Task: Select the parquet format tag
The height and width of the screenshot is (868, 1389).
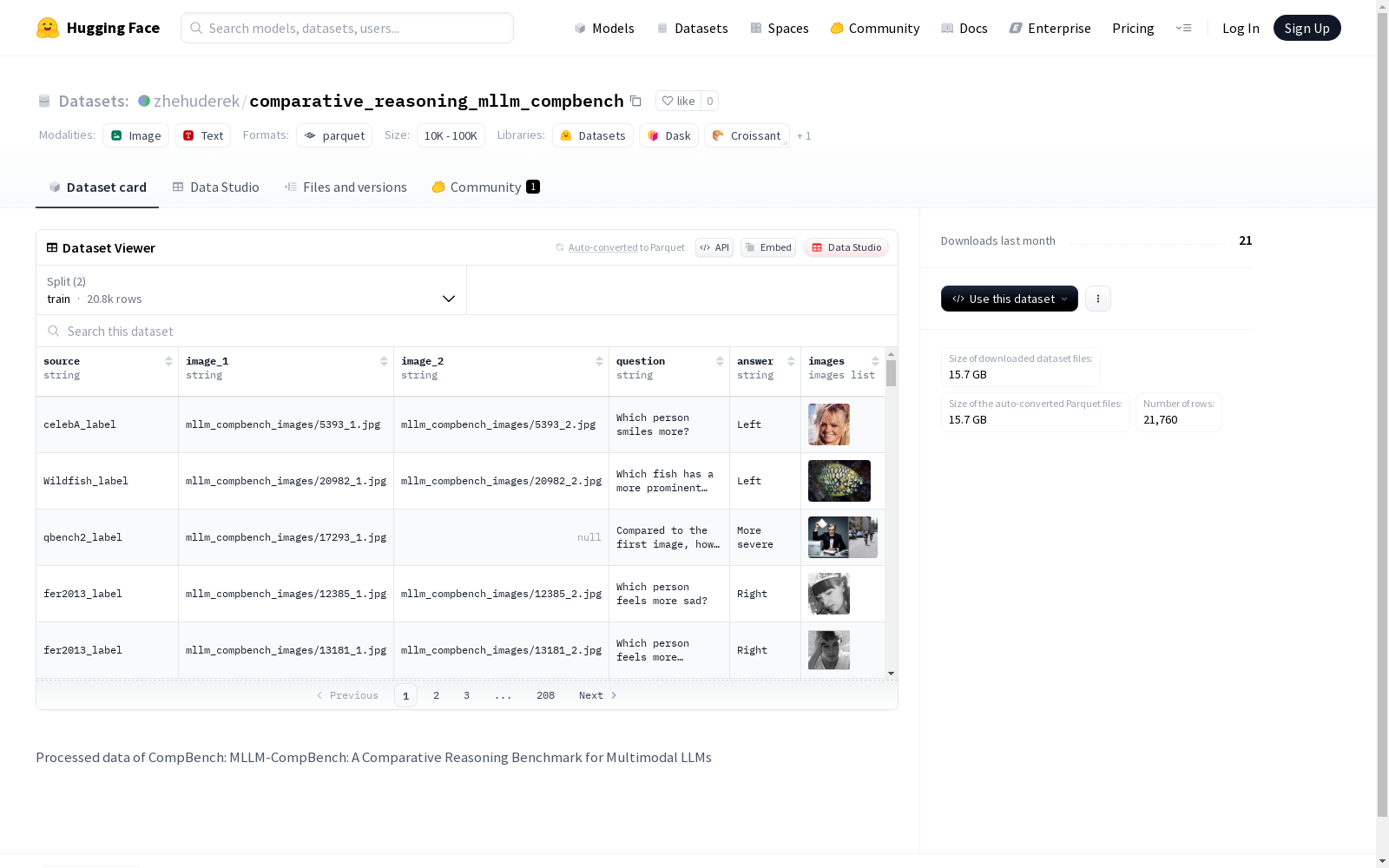Action: coord(334,135)
